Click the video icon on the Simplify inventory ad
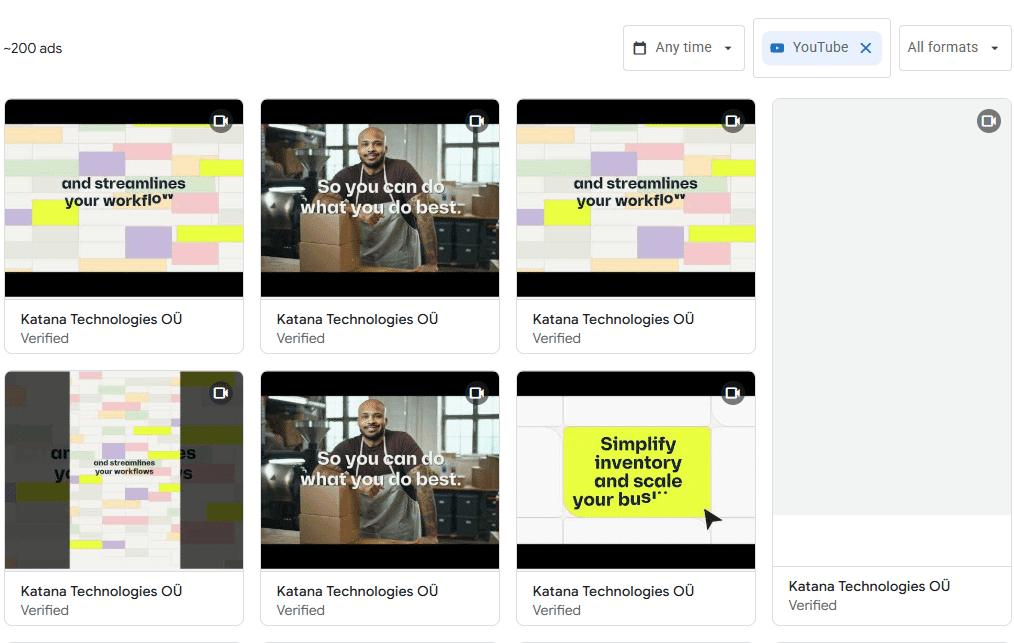The image size is (1014, 643). pyautogui.click(x=733, y=393)
